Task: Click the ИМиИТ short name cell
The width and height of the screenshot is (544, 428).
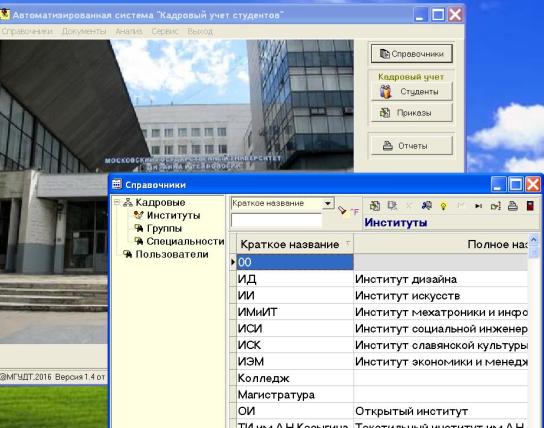Action: pos(295,312)
